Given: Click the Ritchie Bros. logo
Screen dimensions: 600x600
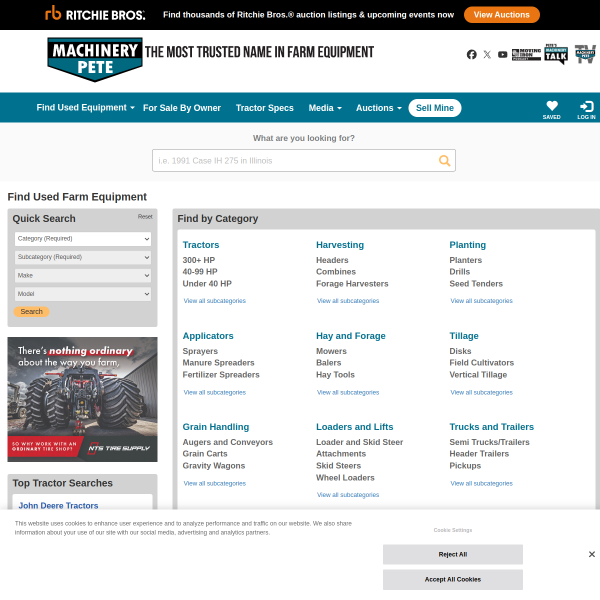Looking at the screenshot, I should pos(95,14).
